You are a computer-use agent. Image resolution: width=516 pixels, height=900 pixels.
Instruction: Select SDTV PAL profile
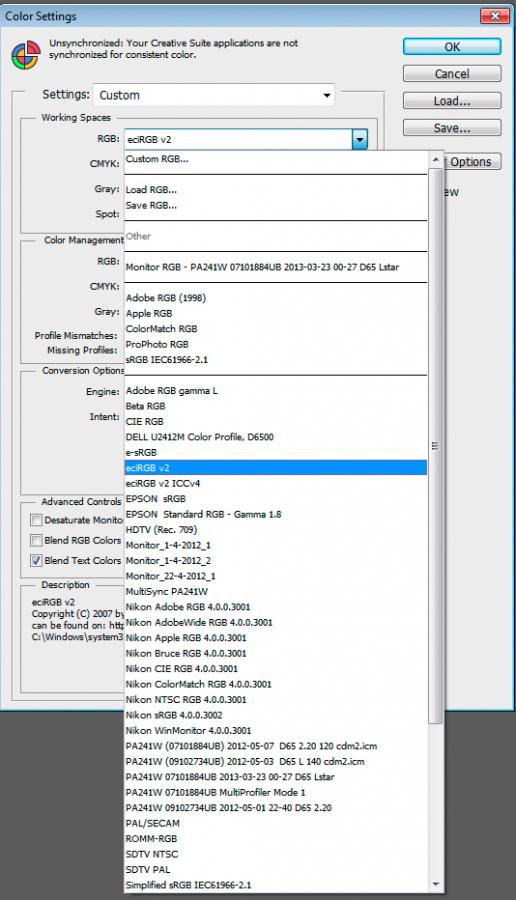coord(276,870)
